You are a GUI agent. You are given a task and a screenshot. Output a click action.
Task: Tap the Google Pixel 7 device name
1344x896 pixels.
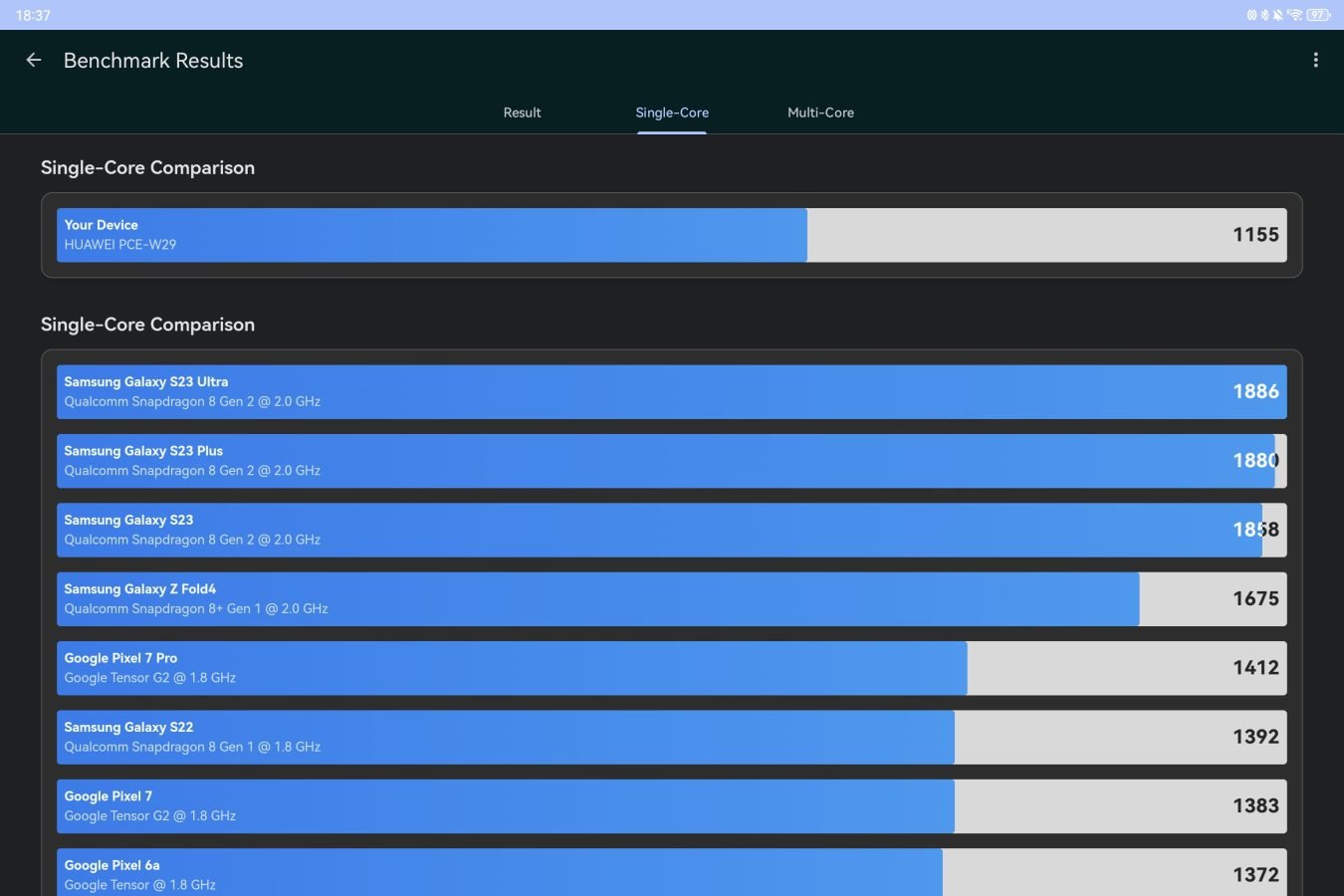(109, 796)
